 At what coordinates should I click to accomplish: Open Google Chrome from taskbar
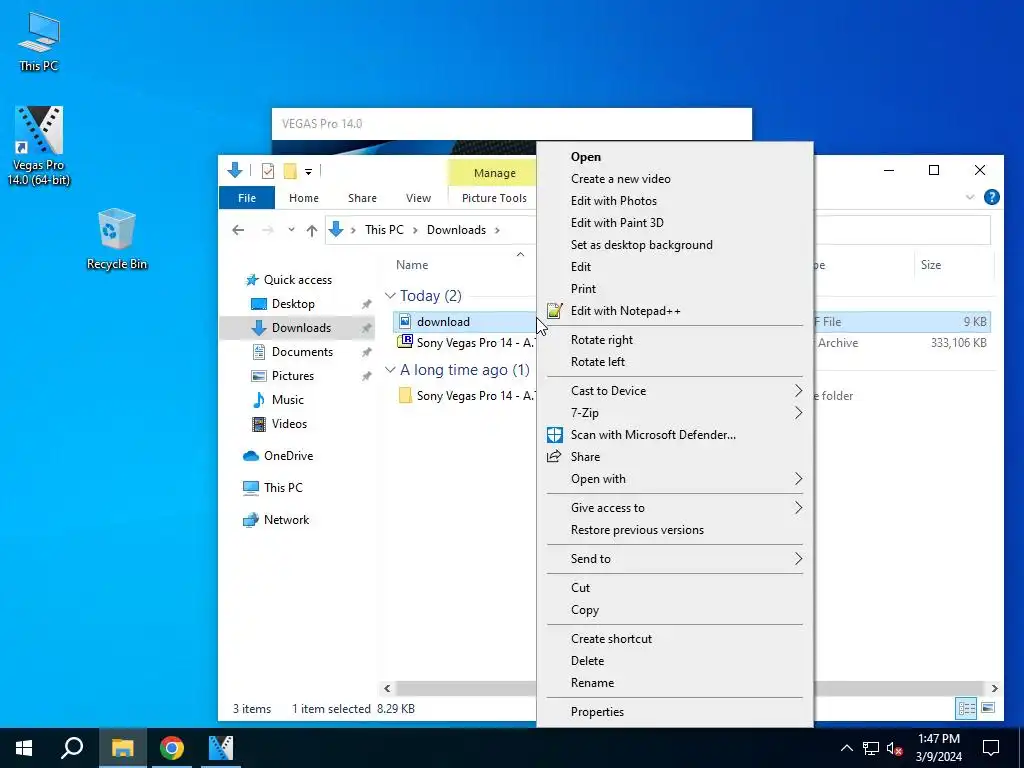[172, 748]
